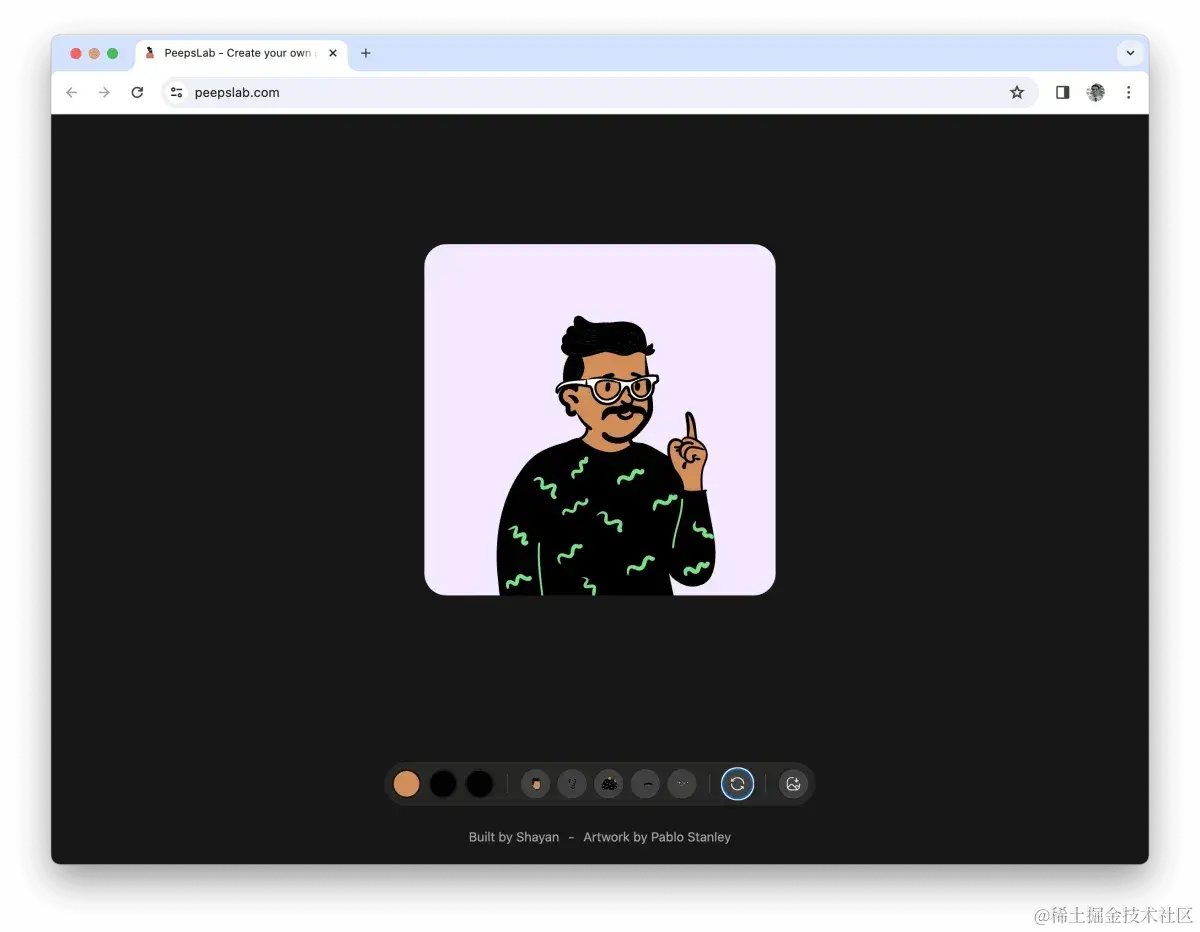Viewport: 1200px width, 932px height.
Task: Expand the tab search dropdown arrow
Action: click(1130, 53)
